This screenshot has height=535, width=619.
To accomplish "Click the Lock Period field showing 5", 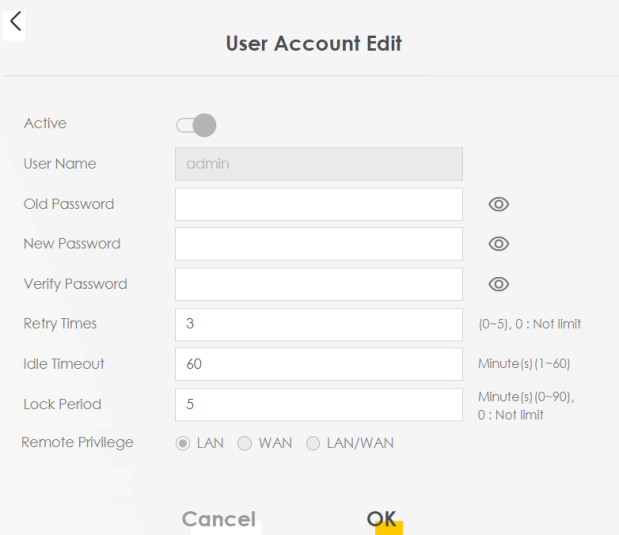I will click(318, 404).
